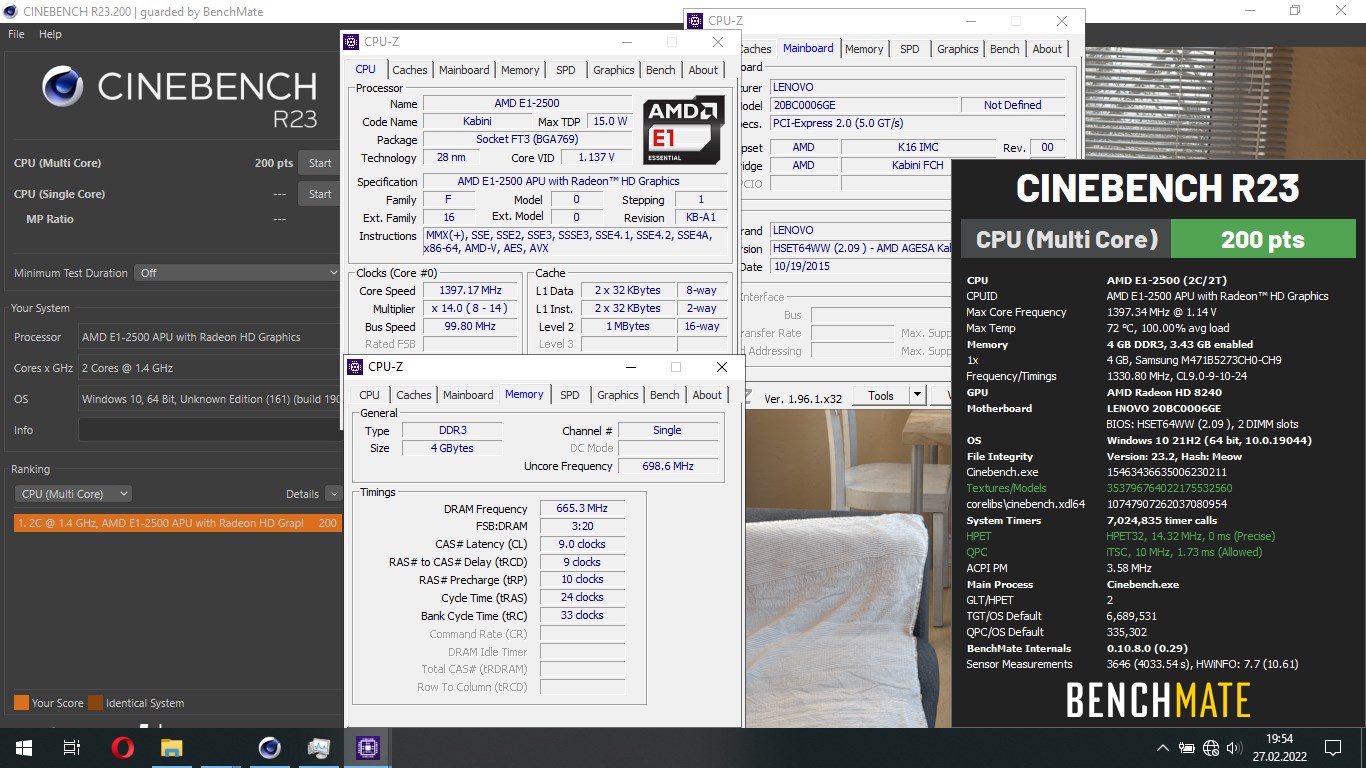Viewport: 1366px width, 768px height.
Task: Select Mainboard tab in CPU-Z Processor window
Action: (x=464, y=70)
